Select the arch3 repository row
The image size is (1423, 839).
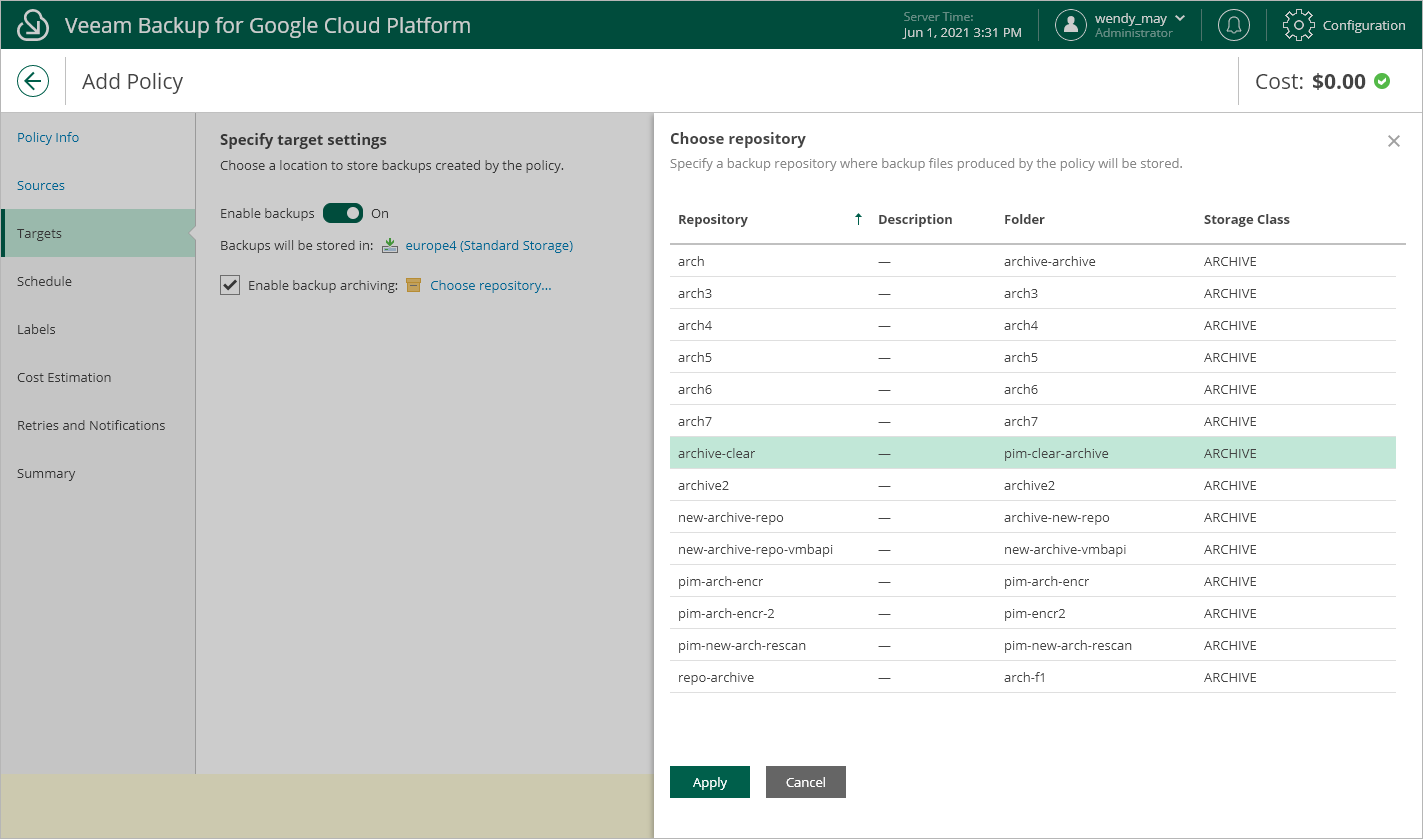1033,293
